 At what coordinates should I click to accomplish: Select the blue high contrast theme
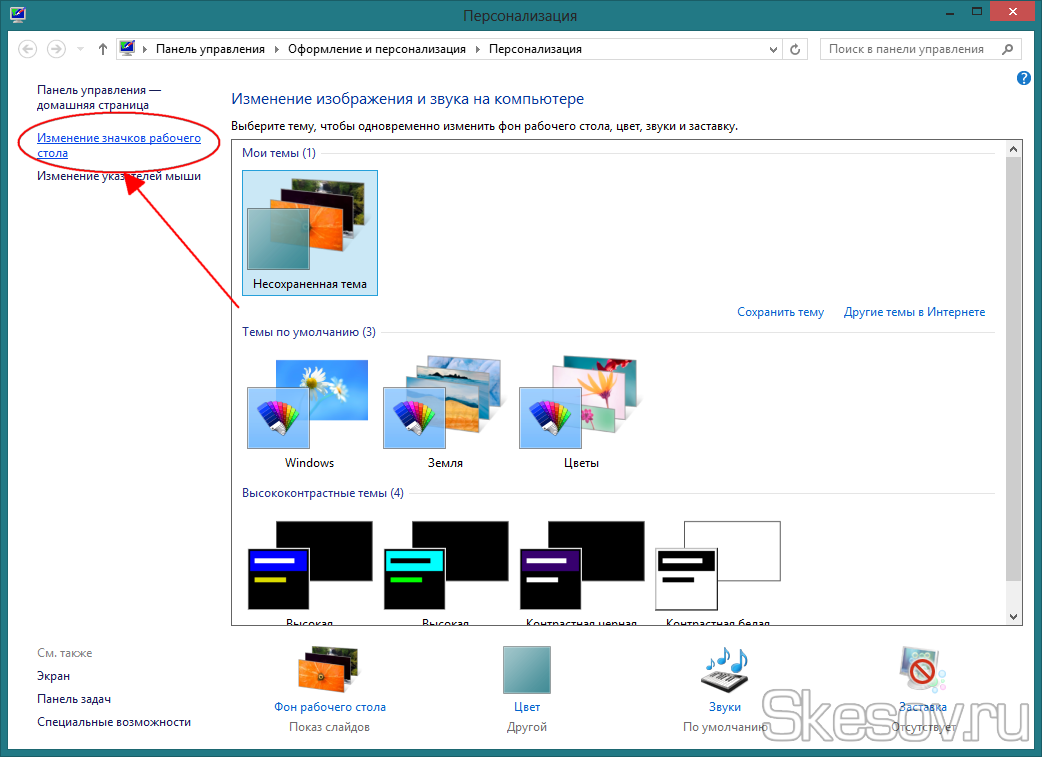click(310, 572)
